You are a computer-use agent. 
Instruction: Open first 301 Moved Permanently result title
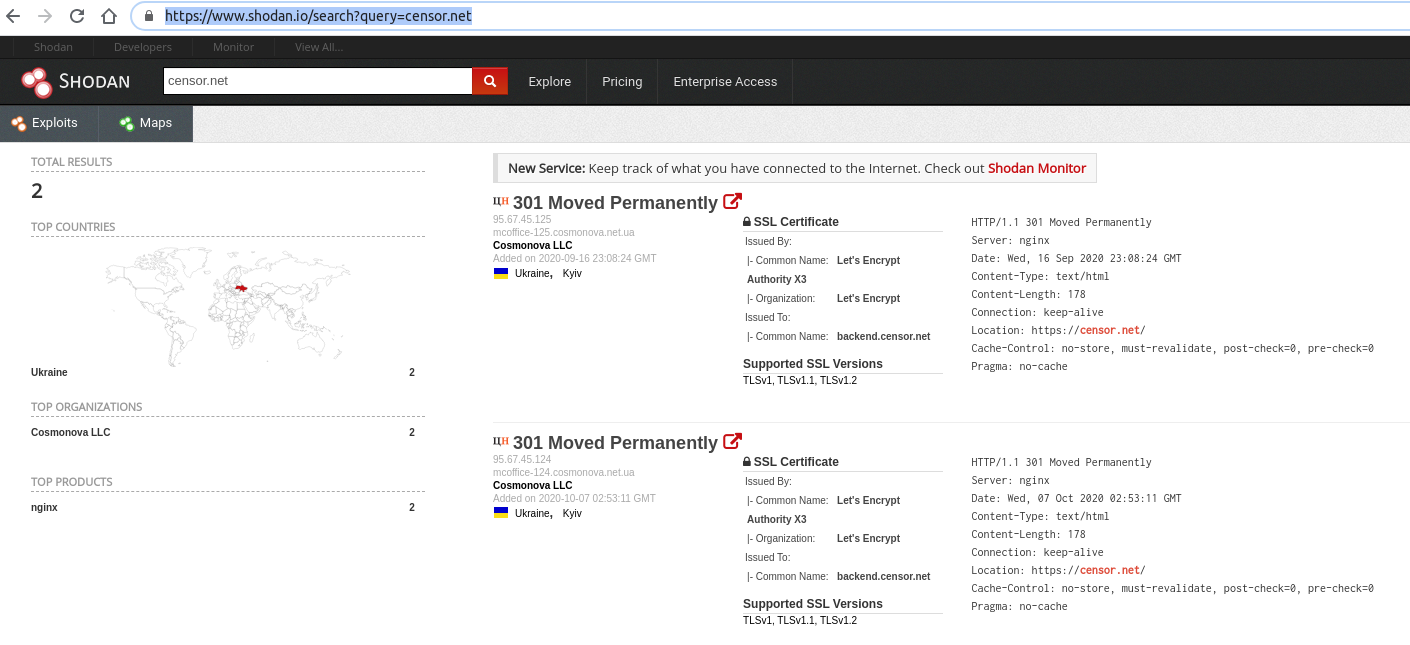614,203
